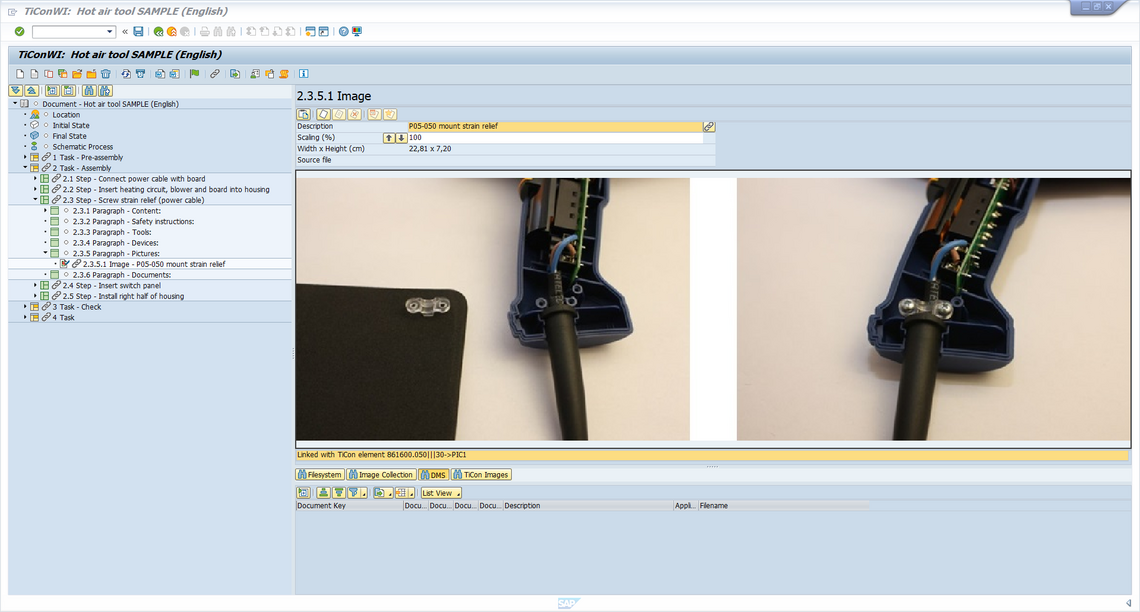Expand the 3 Task - Check node
Image resolution: width=1140 pixels, height=612 pixels.
(25, 307)
